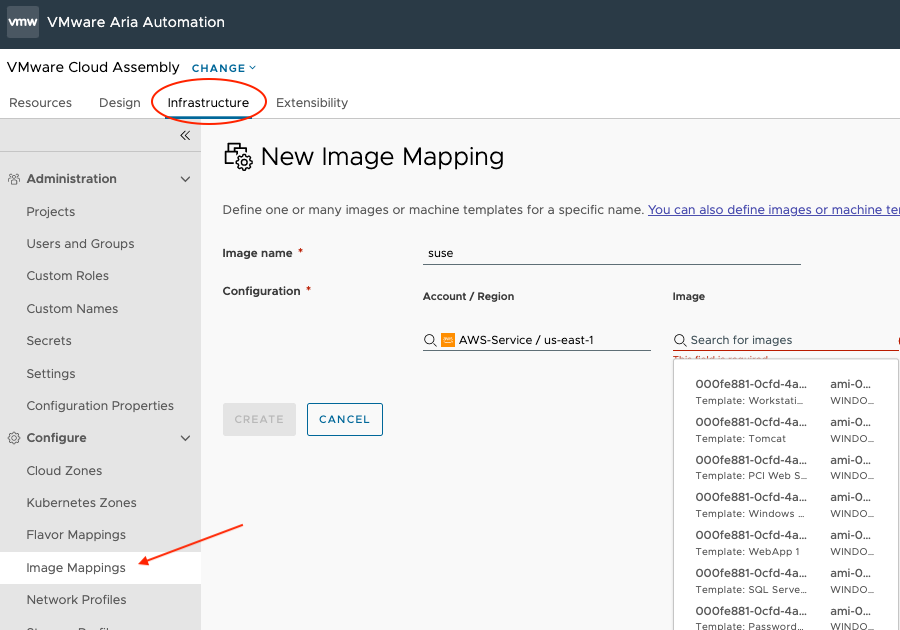
Task: Select Image Mappings in the sidebar
Action: point(76,567)
